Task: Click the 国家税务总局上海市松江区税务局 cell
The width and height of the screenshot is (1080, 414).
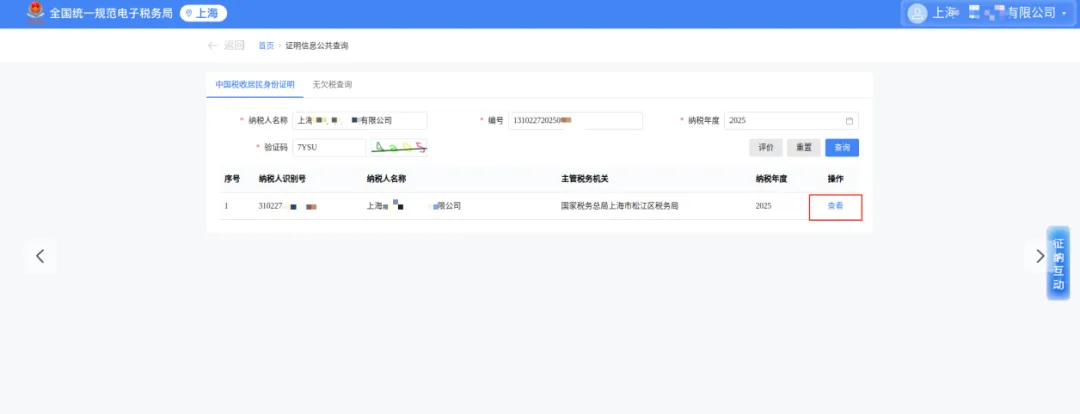Action: pyautogui.click(x=620, y=206)
